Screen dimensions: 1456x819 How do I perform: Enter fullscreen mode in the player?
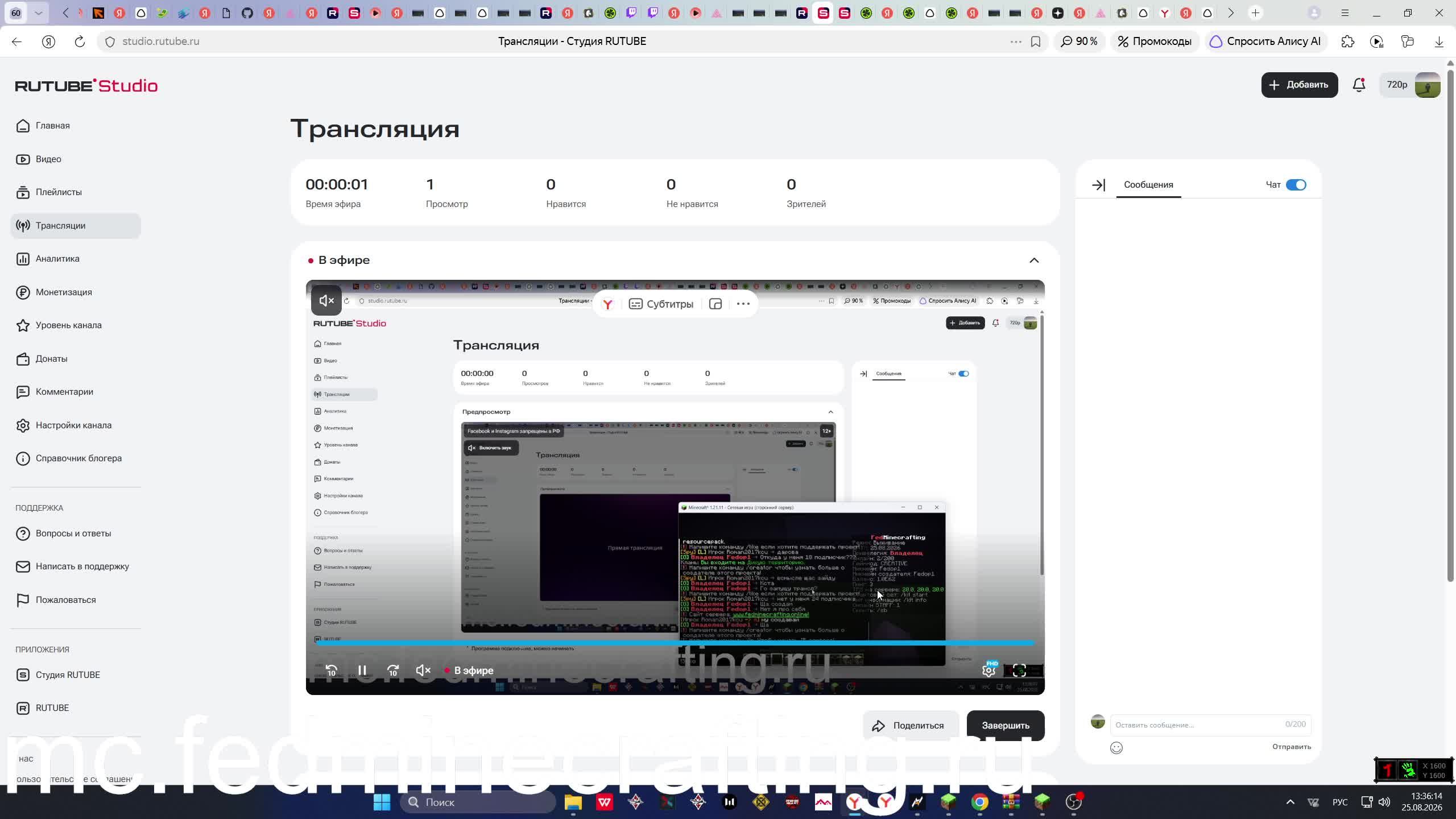pos(1019,671)
